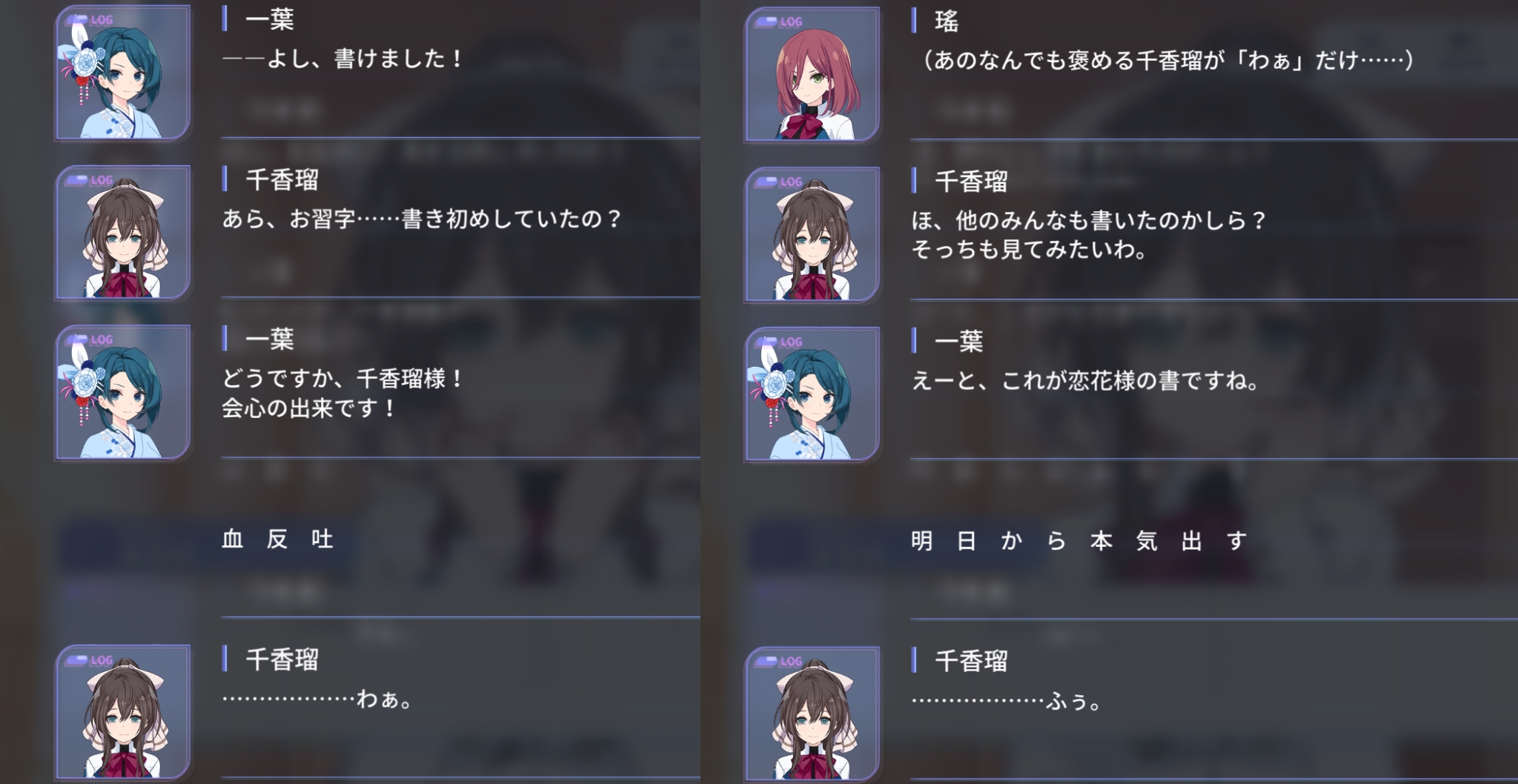
Task: Select the「明日から本気出す」text entry
Action: (1078, 541)
